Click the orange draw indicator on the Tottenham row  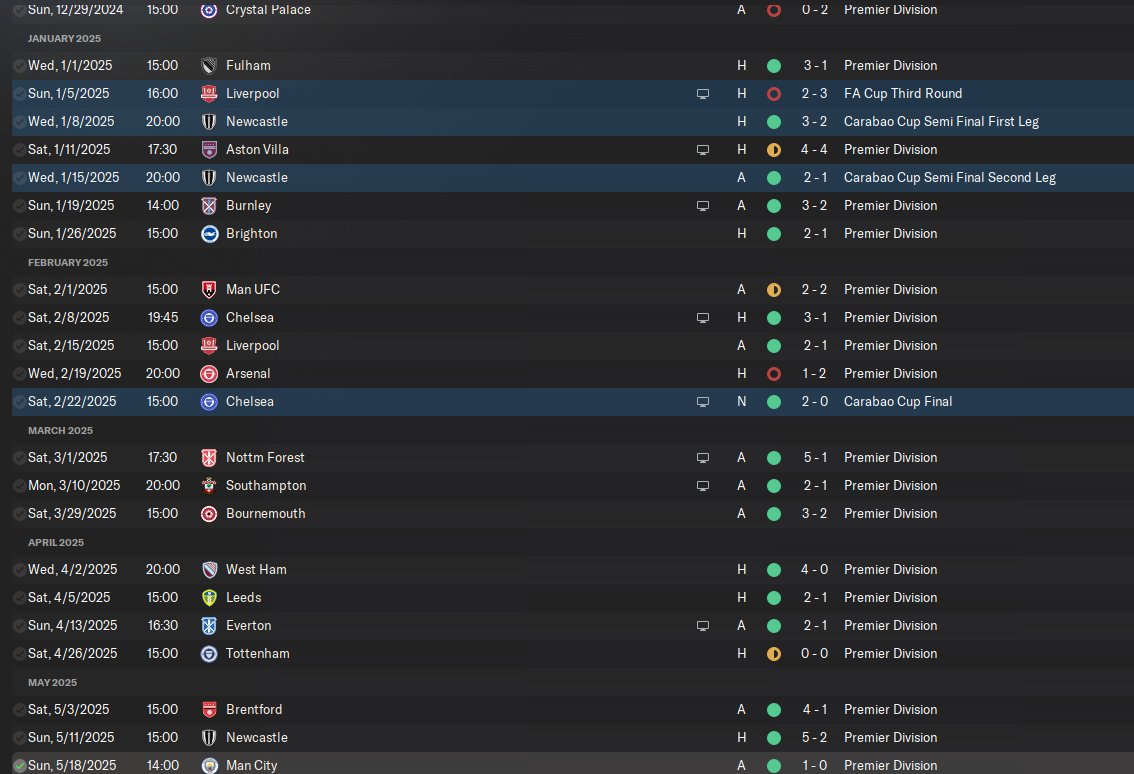pos(773,653)
